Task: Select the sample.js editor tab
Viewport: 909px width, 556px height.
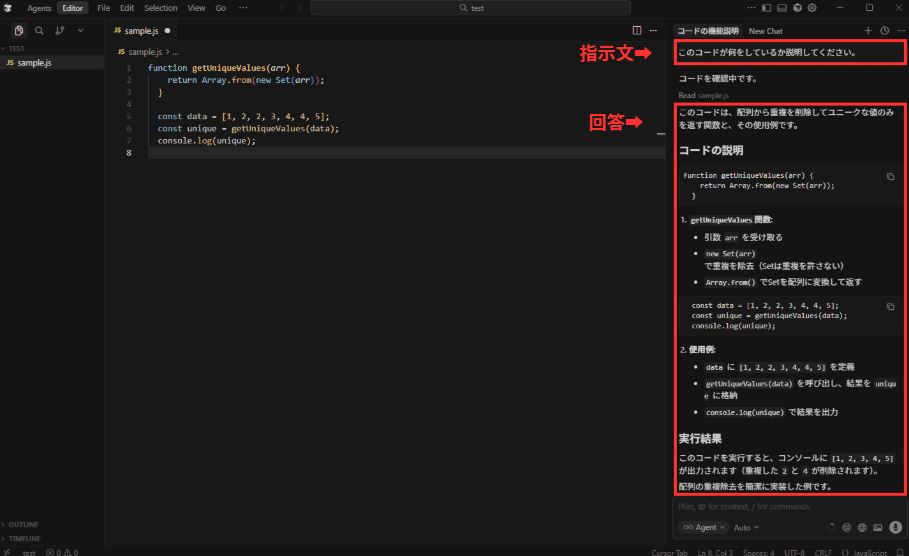Action: coord(142,31)
